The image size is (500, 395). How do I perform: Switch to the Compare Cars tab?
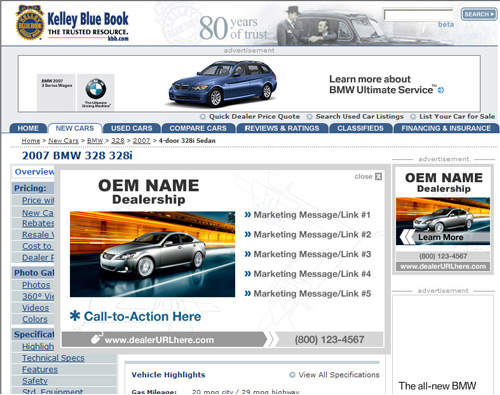(x=198, y=128)
